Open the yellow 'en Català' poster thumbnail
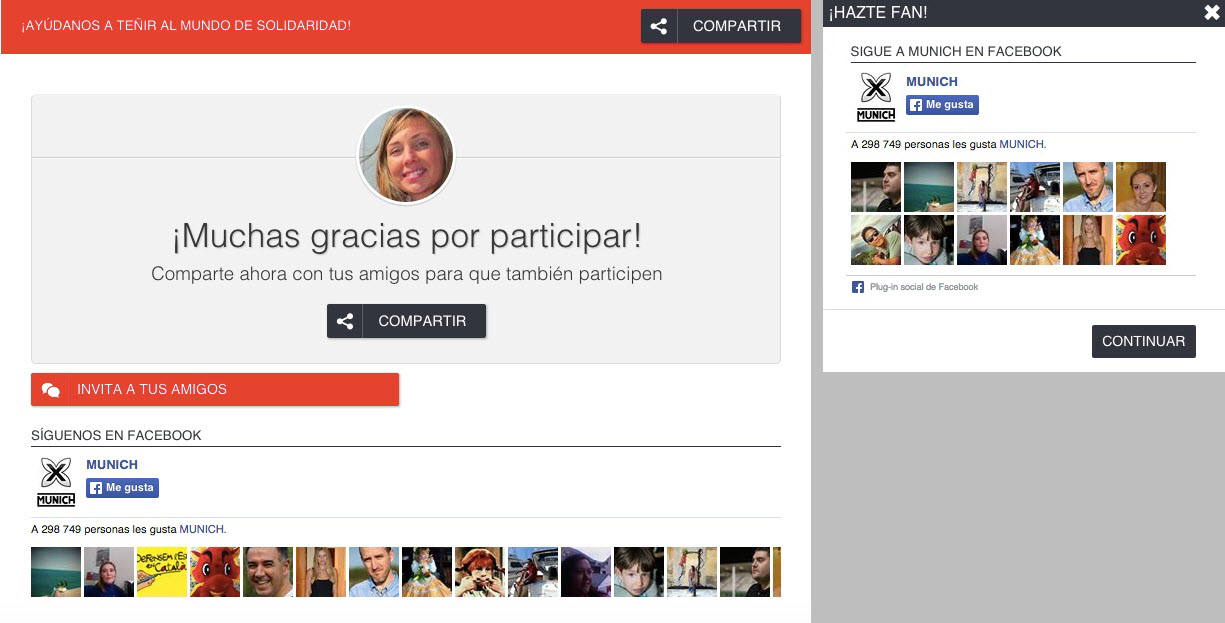This screenshot has height=623, width=1225. 162,572
